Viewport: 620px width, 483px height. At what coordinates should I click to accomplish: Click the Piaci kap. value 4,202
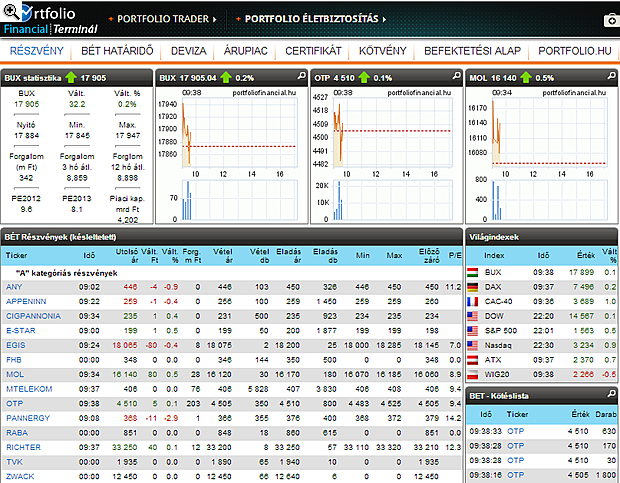tap(128, 220)
